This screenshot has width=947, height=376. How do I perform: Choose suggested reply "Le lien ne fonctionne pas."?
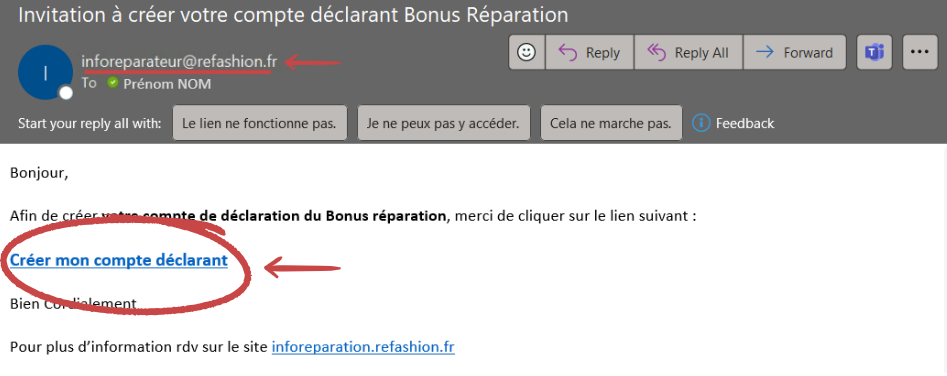click(260, 123)
